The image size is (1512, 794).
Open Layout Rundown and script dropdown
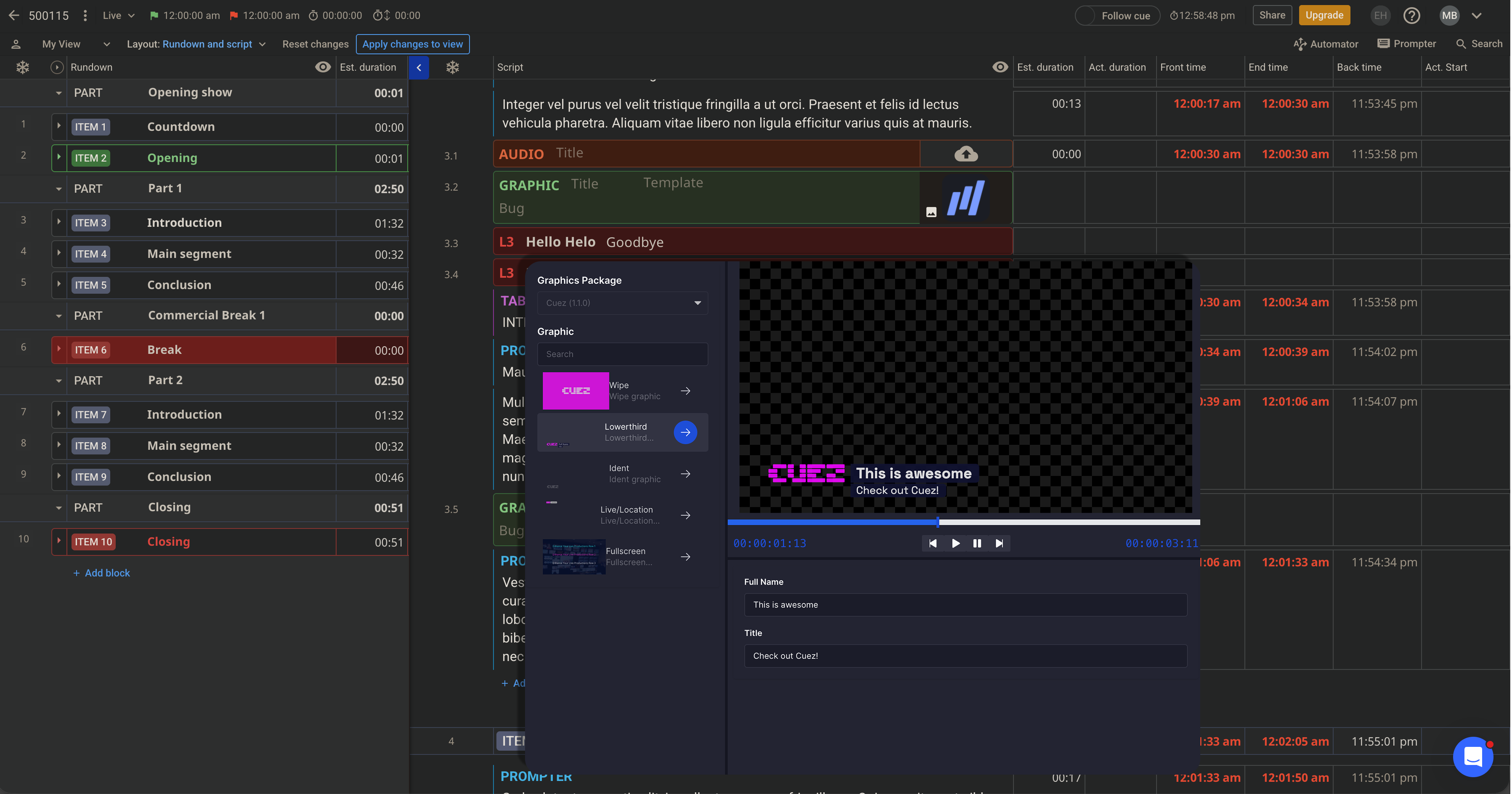(196, 44)
